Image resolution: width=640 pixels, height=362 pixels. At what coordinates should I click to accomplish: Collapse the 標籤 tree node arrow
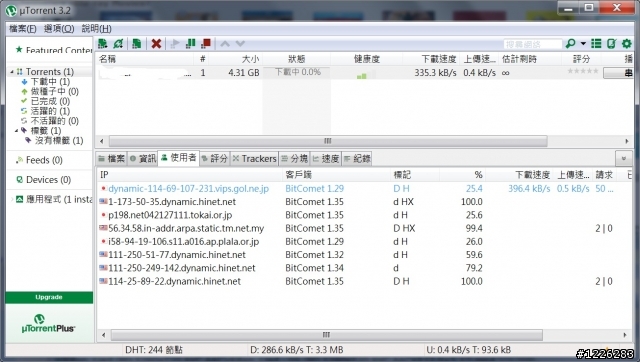click(16, 131)
